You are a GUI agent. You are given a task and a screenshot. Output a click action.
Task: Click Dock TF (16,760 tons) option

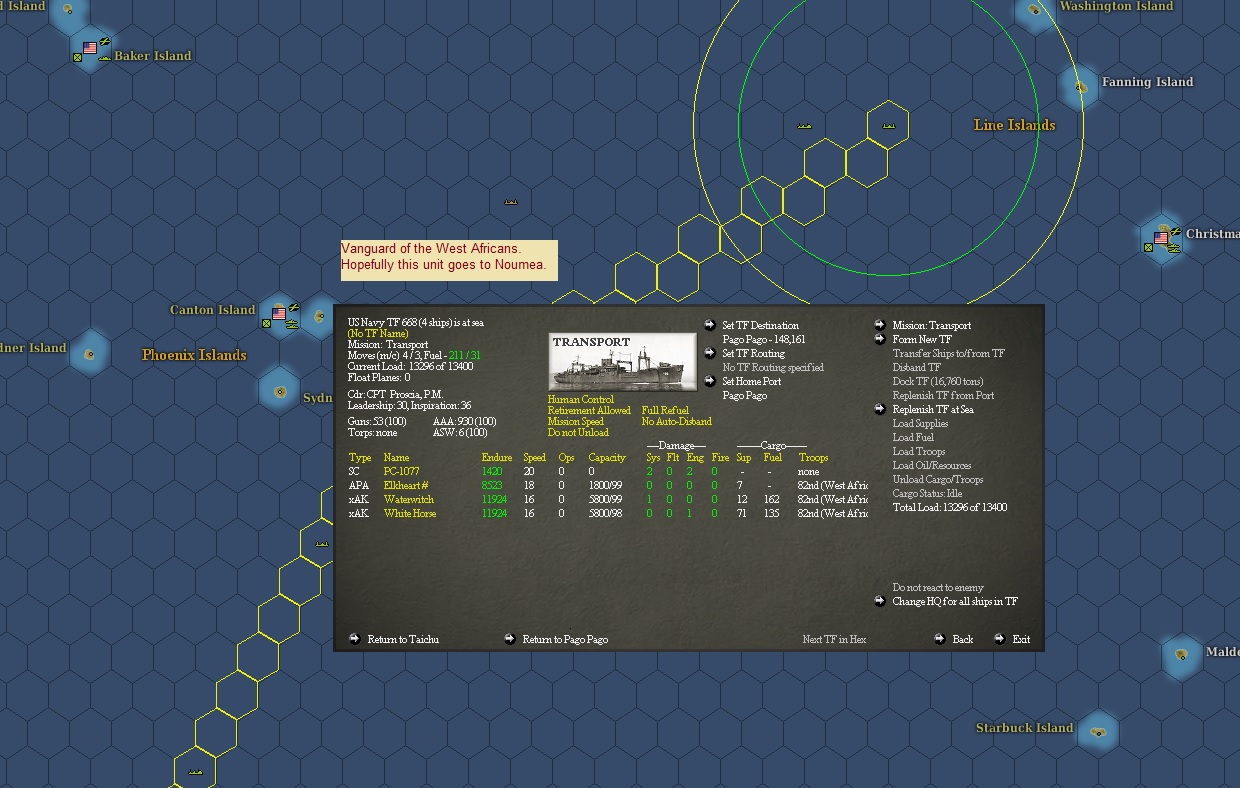(938, 381)
